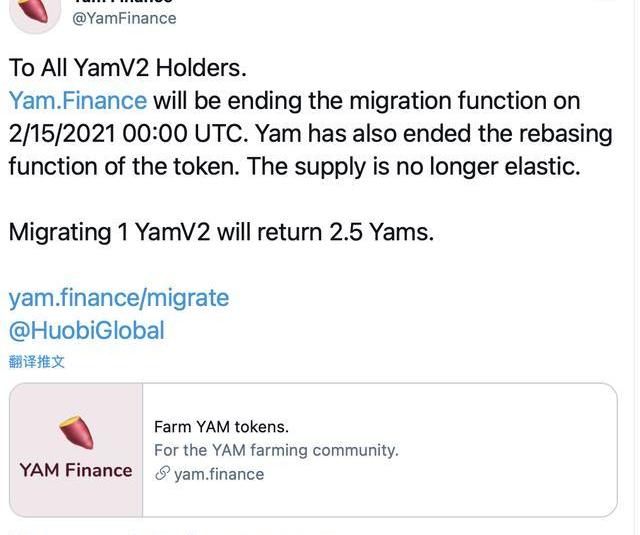Click the 'To All YamV2 Holders.' line

[127, 68]
